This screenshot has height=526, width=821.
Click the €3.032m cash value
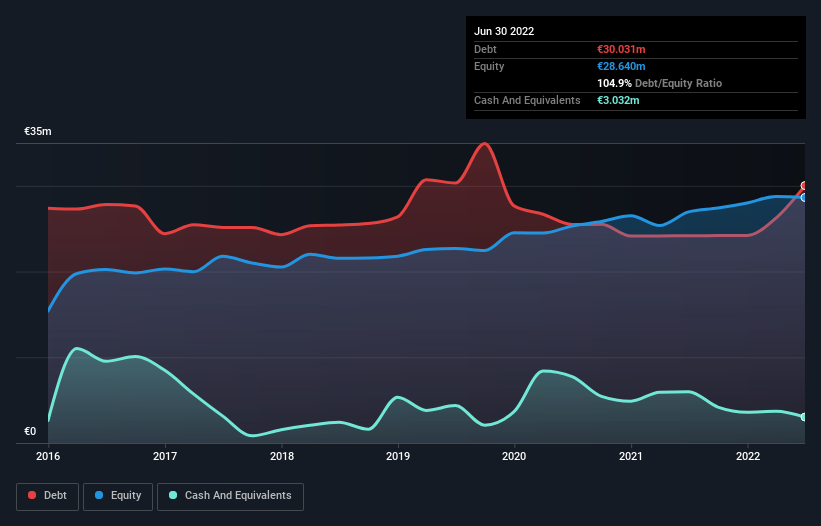[618, 100]
